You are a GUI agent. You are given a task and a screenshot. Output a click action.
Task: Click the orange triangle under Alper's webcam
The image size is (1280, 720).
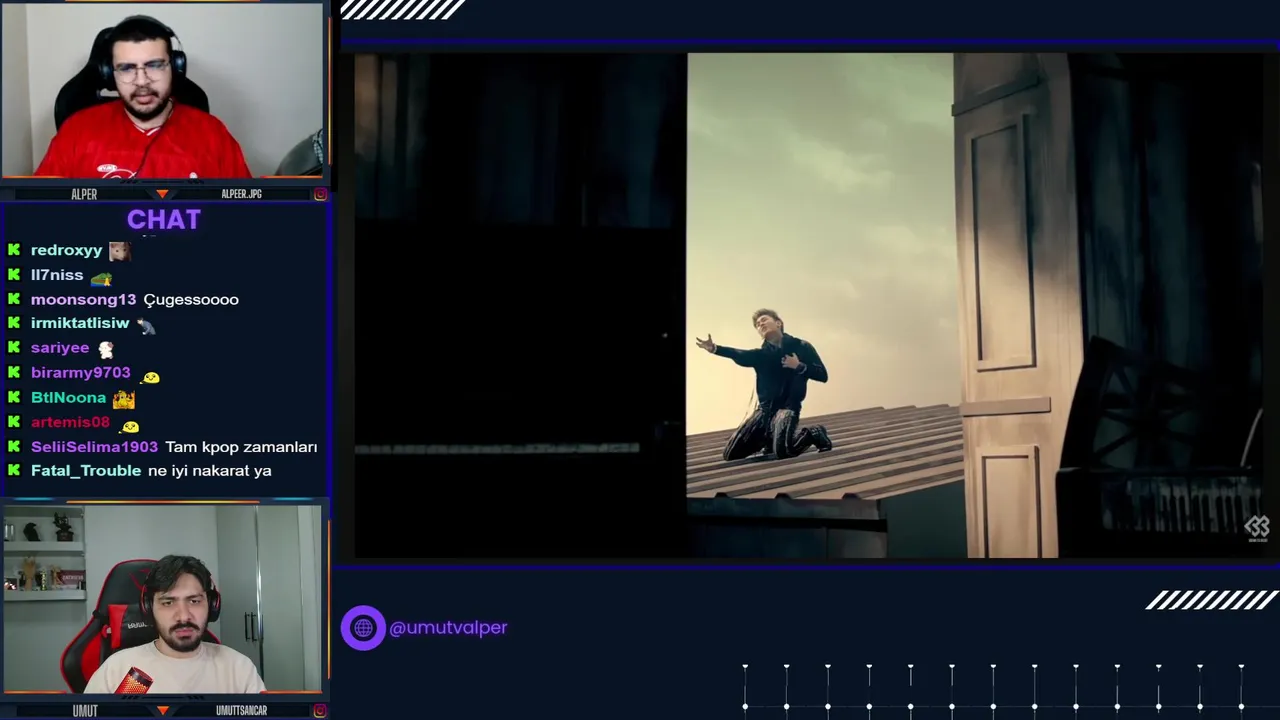pyautogui.click(x=162, y=193)
